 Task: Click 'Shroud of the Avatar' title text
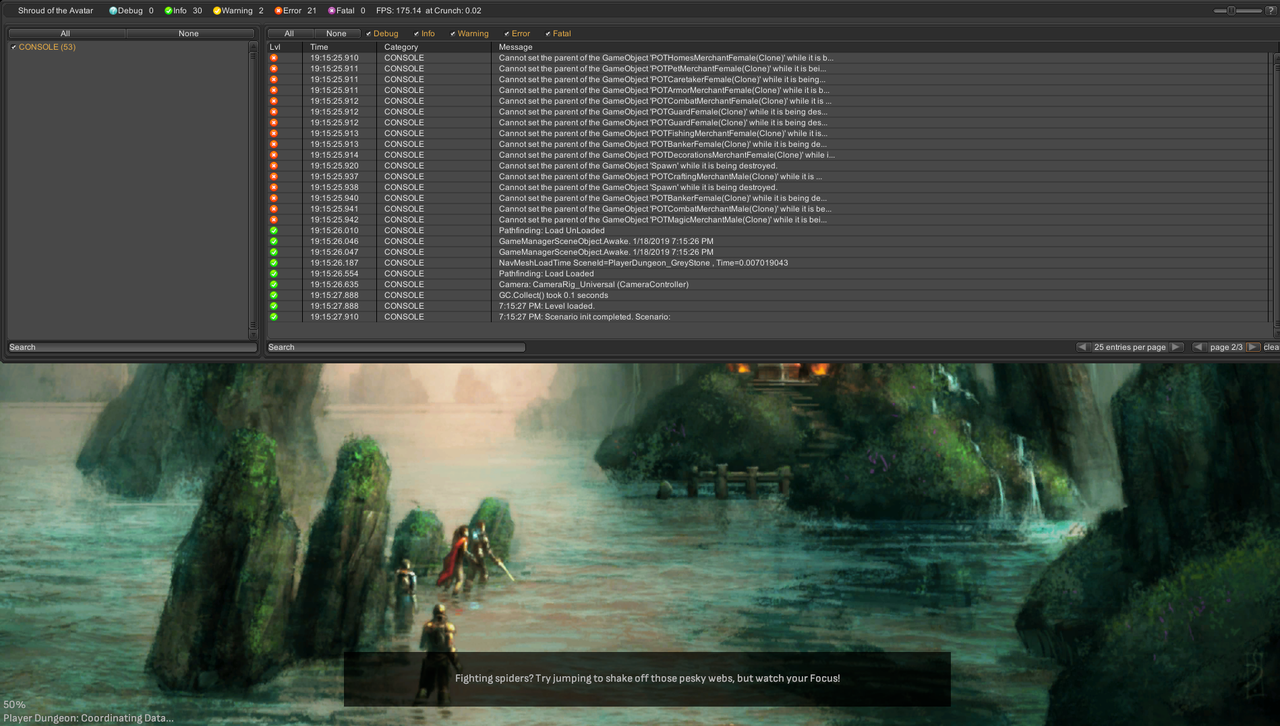coord(55,11)
